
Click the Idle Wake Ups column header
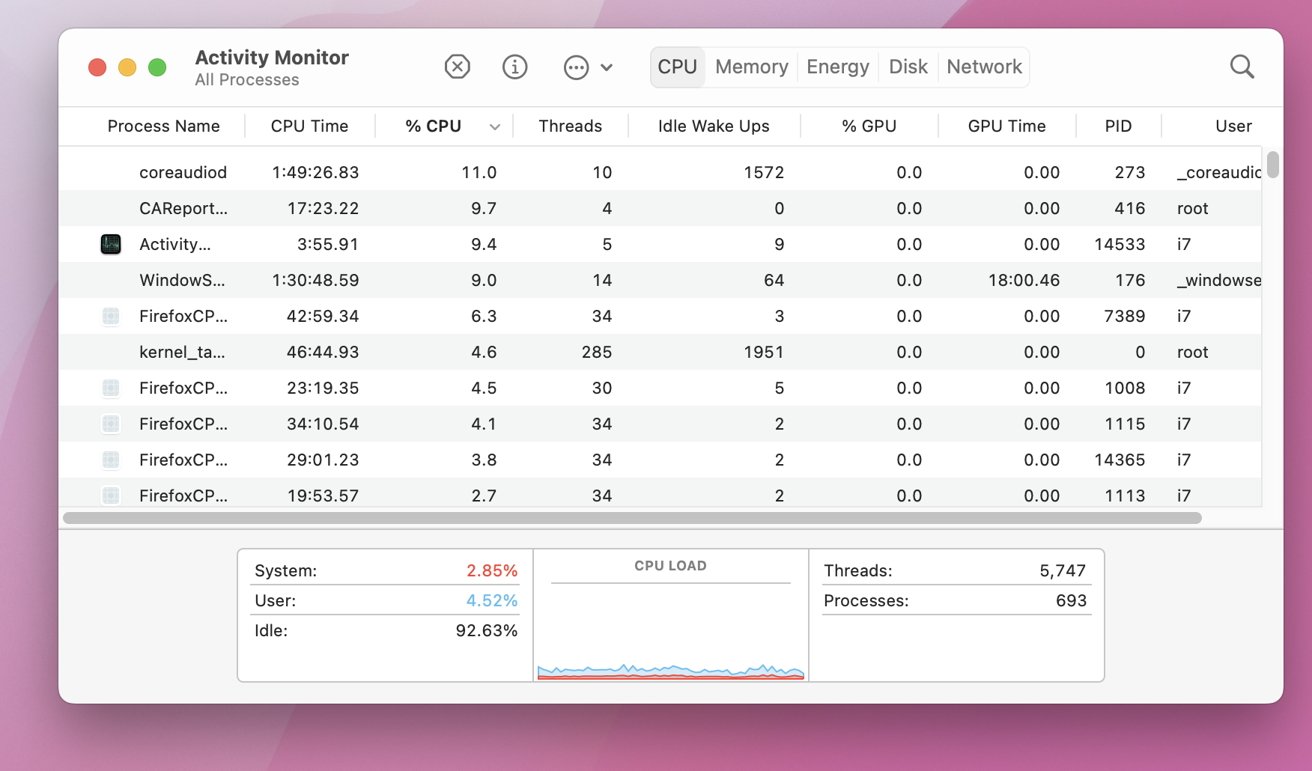coord(713,126)
